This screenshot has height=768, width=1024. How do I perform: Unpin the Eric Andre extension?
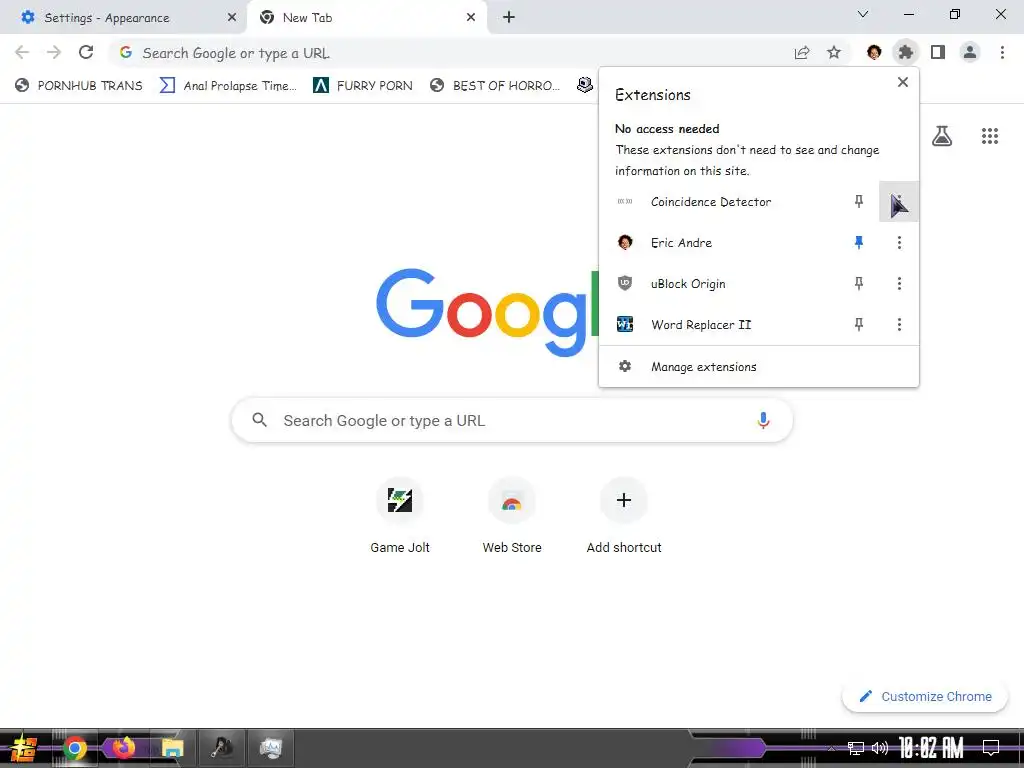click(x=859, y=242)
